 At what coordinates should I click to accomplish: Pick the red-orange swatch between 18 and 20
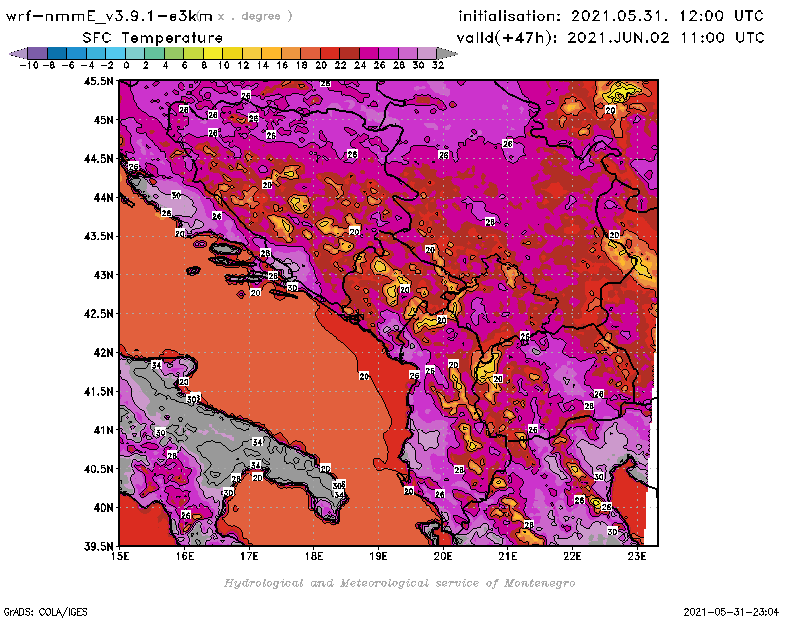click(x=310, y=53)
